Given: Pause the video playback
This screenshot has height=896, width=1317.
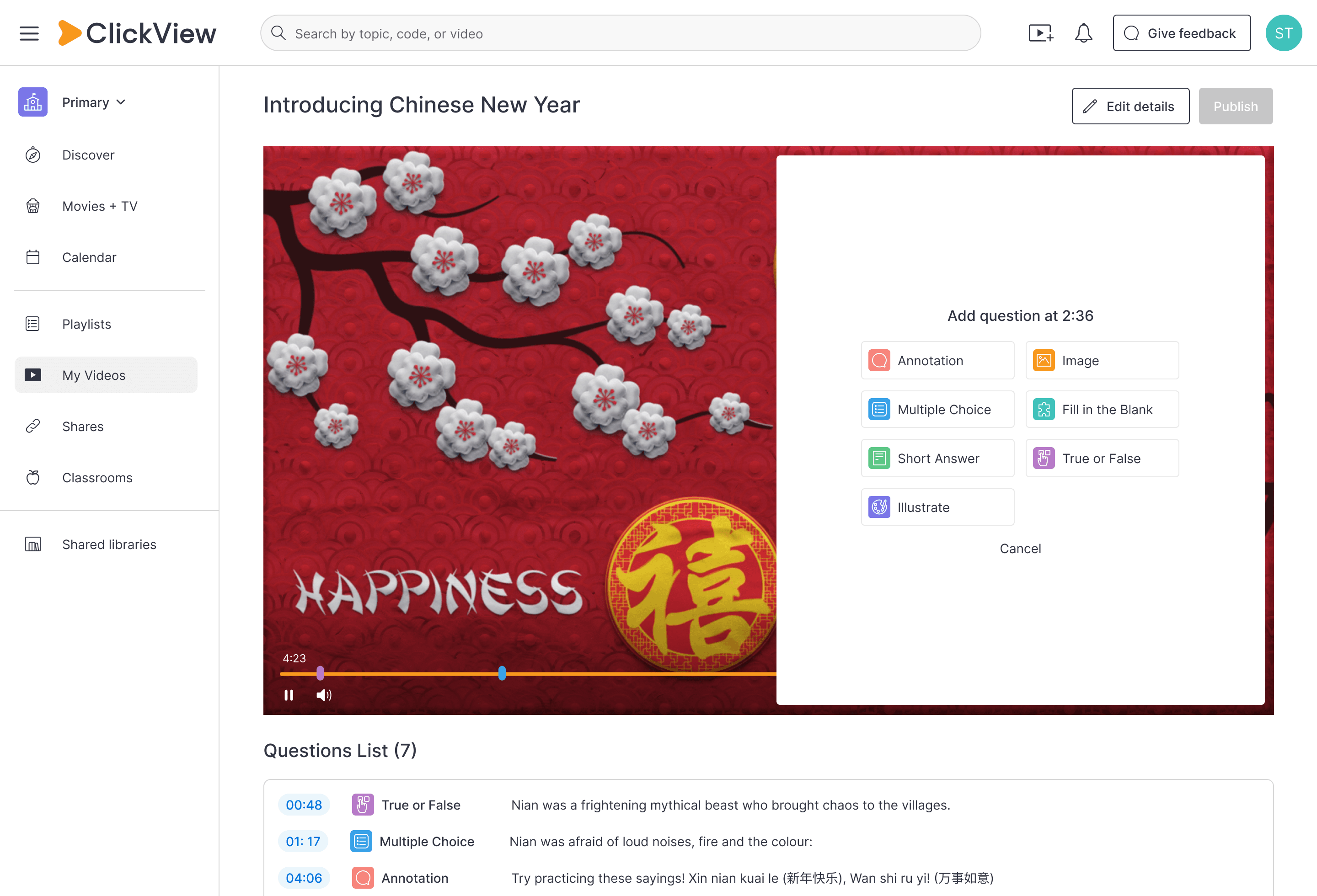Looking at the screenshot, I should (x=289, y=695).
